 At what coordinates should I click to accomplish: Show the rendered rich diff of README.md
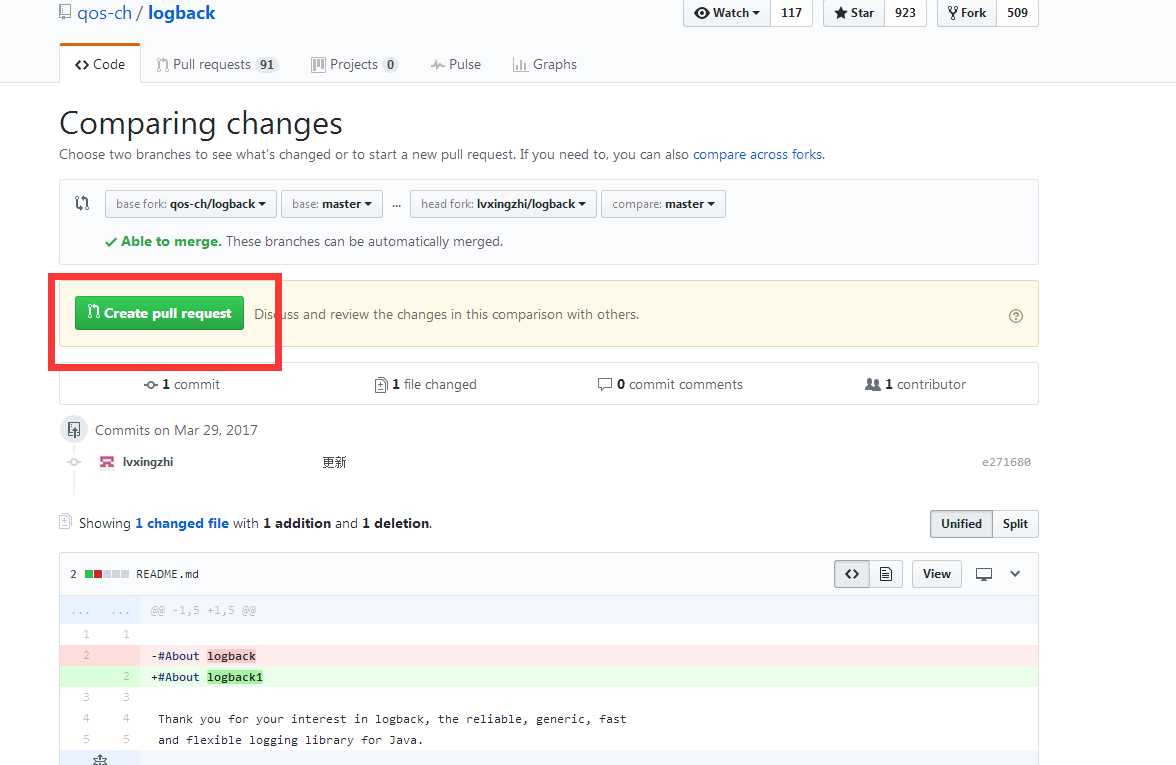pyautogui.click(x=886, y=574)
